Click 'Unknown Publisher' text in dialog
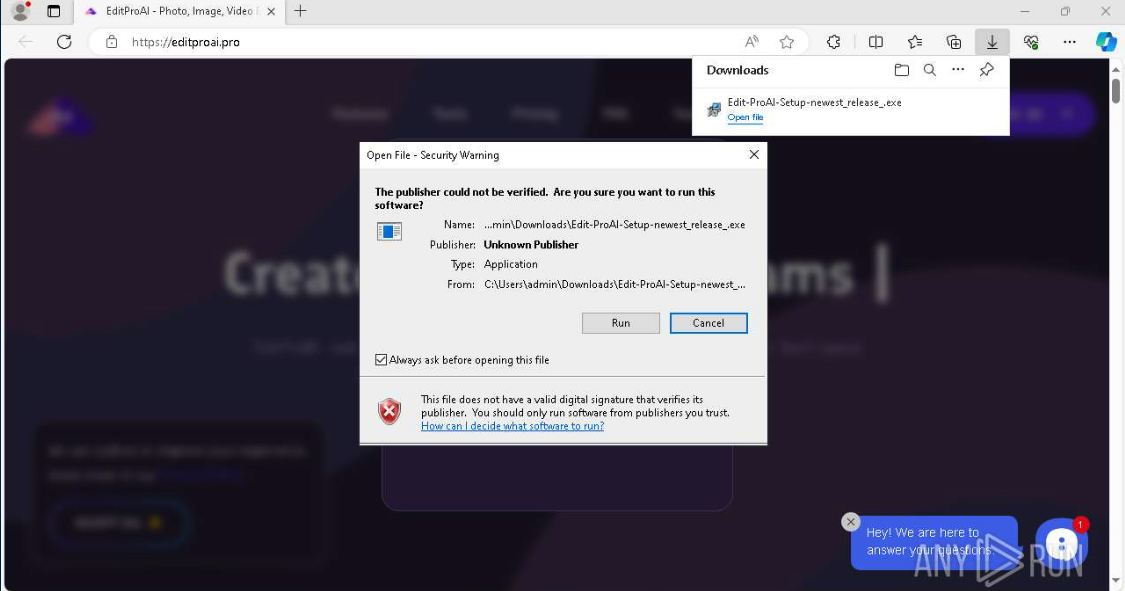The image size is (1125, 591). click(531, 245)
